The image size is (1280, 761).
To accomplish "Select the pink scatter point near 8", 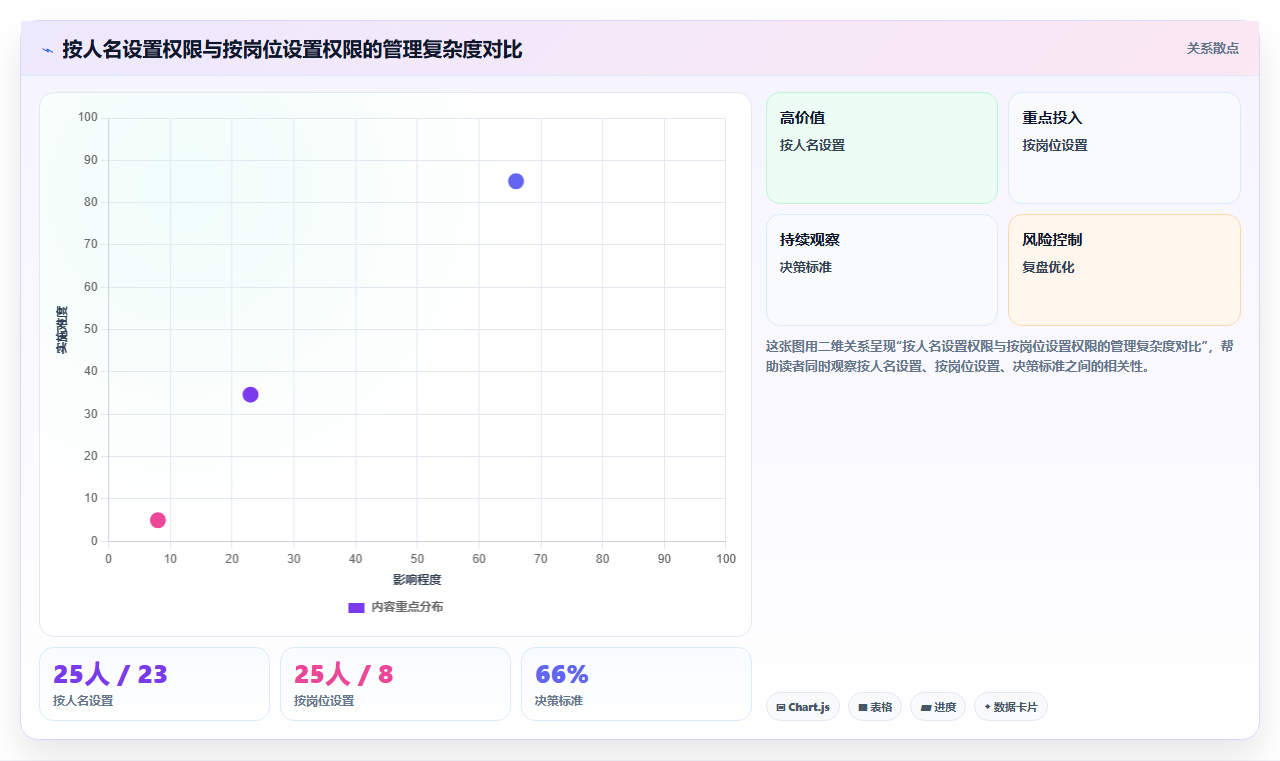I will coord(158,520).
